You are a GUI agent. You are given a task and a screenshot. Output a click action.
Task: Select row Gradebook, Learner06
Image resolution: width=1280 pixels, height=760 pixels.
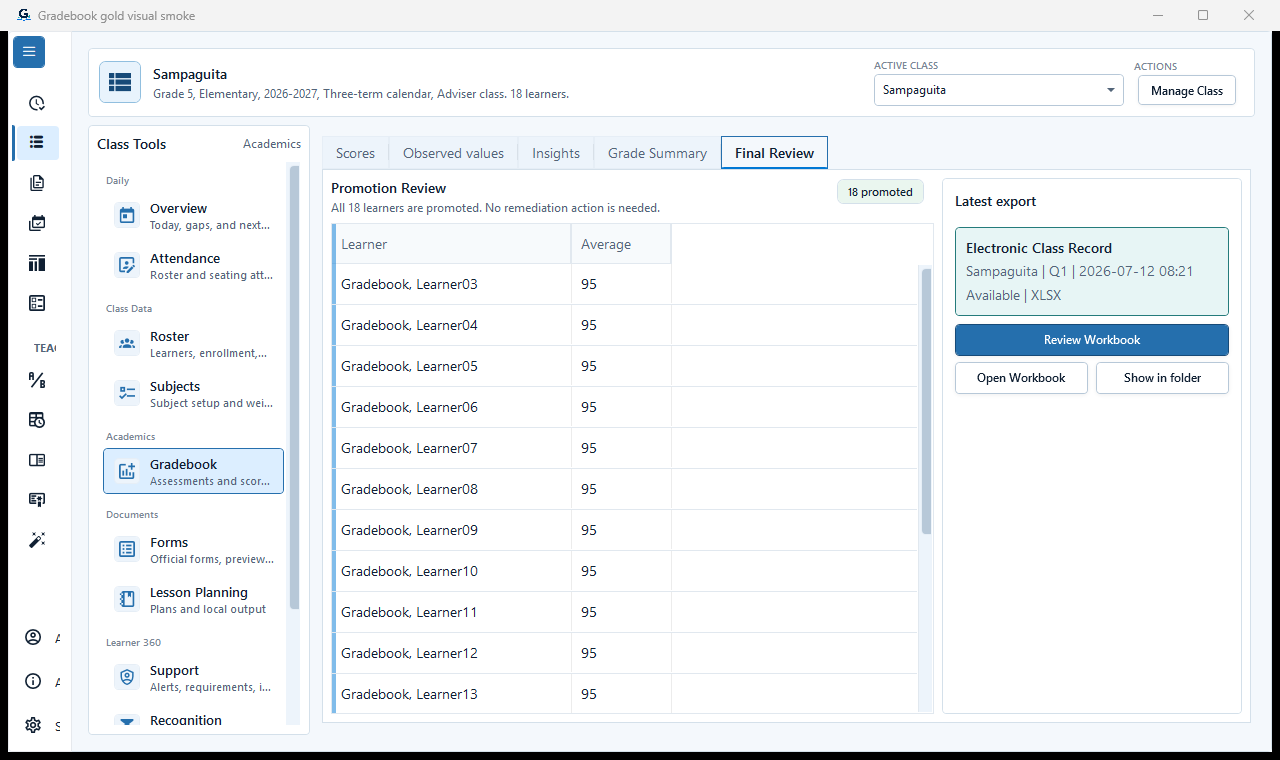tap(625, 407)
